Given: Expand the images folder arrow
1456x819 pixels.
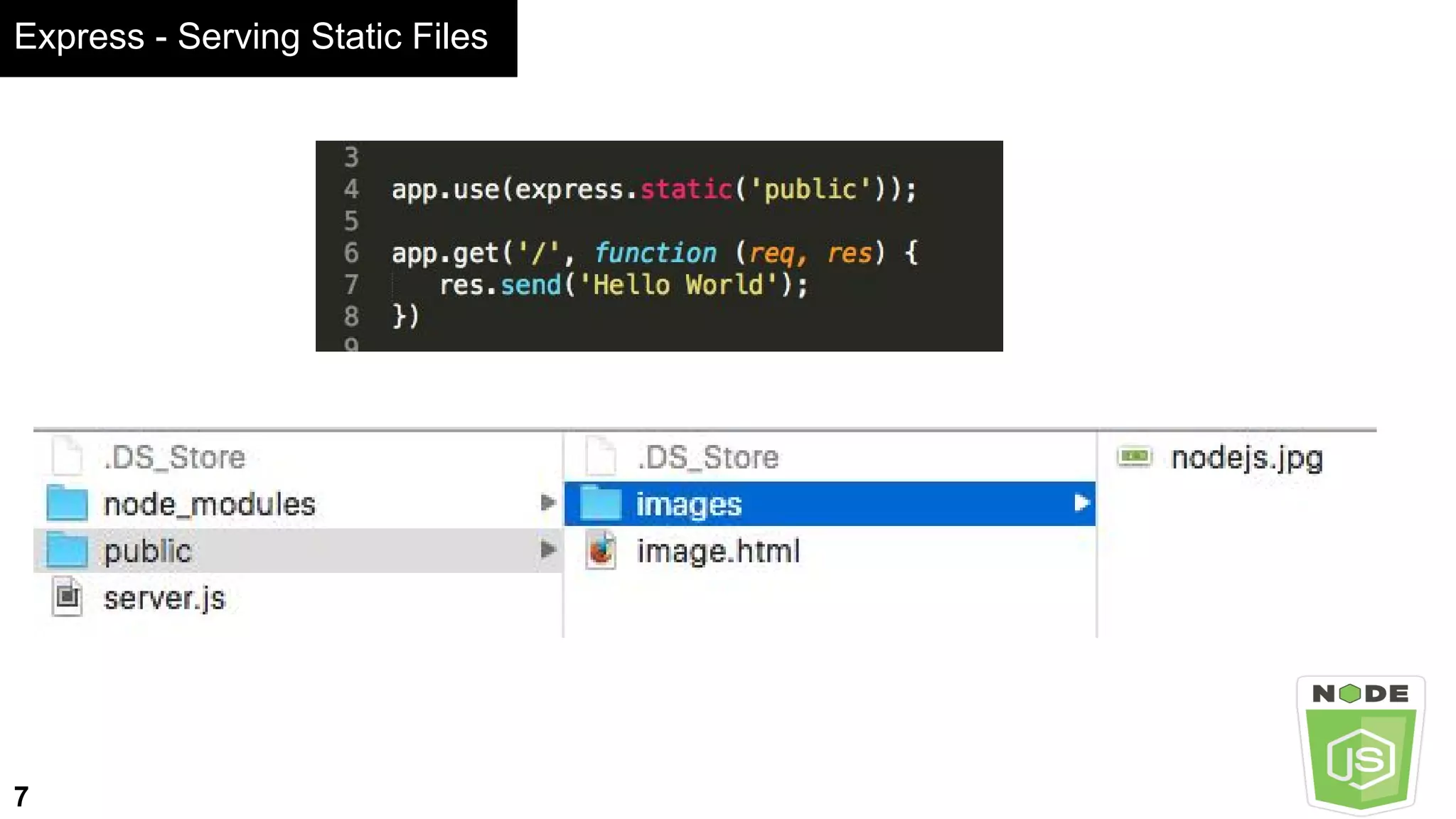Looking at the screenshot, I should [1081, 503].
